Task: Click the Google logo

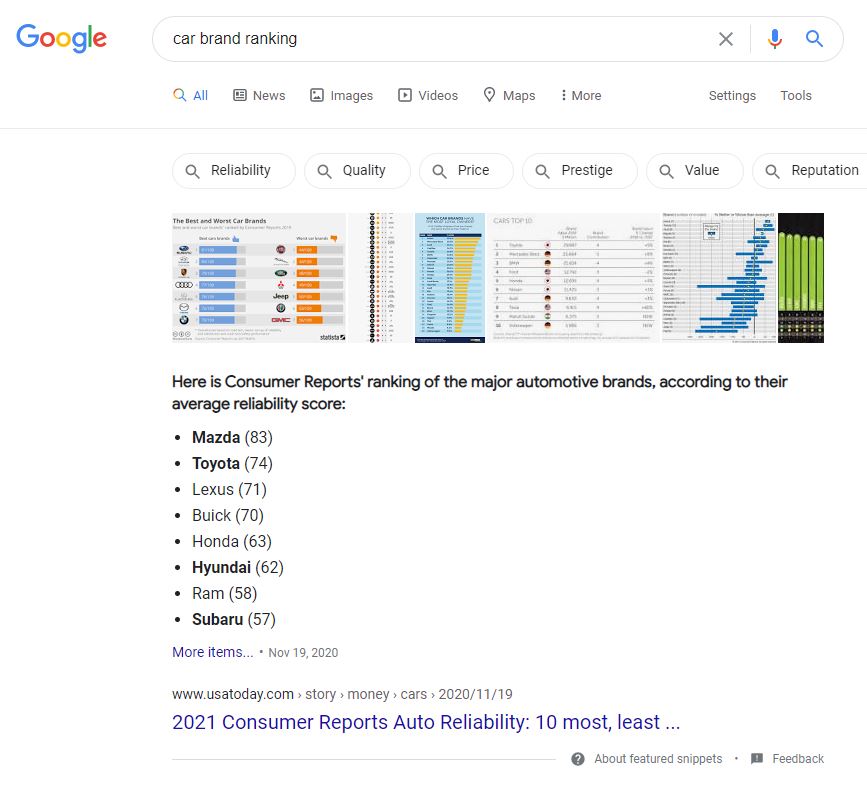Action: click(x=61, y=38)
